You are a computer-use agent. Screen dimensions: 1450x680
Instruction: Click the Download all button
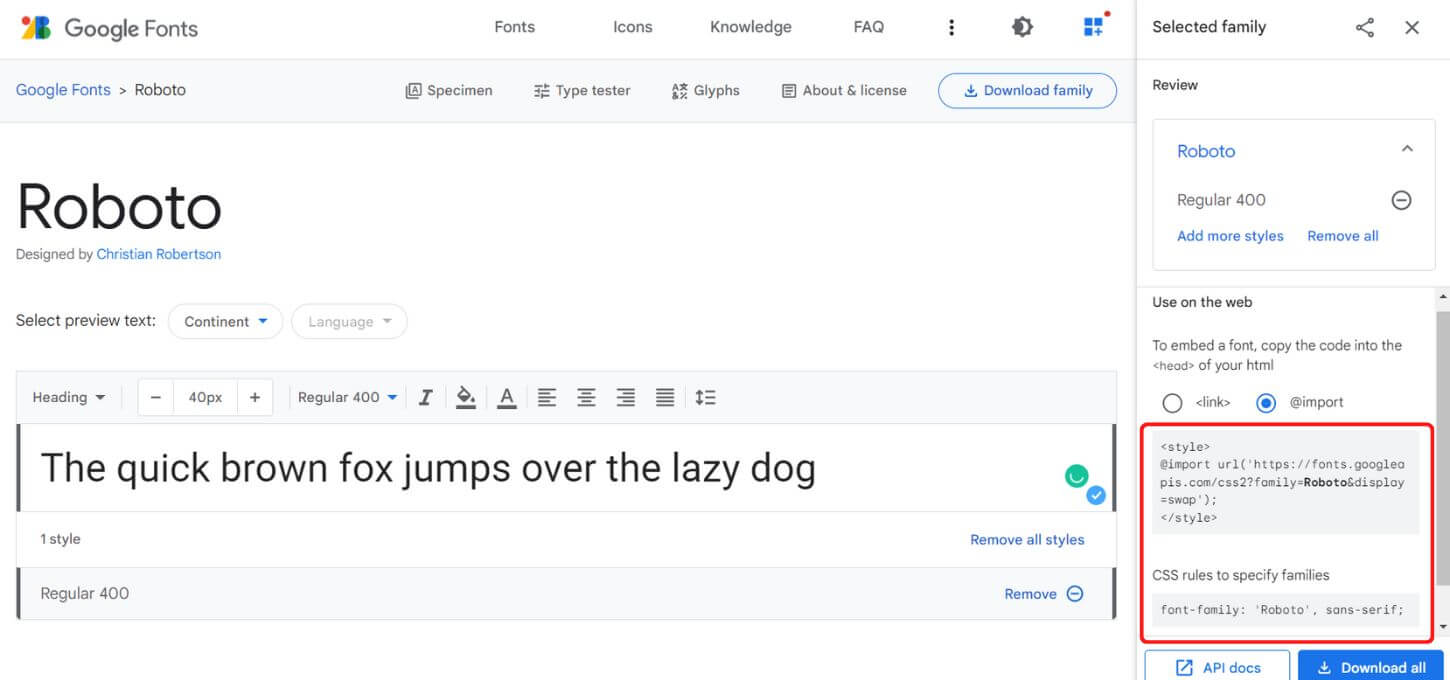point(1372,667)
